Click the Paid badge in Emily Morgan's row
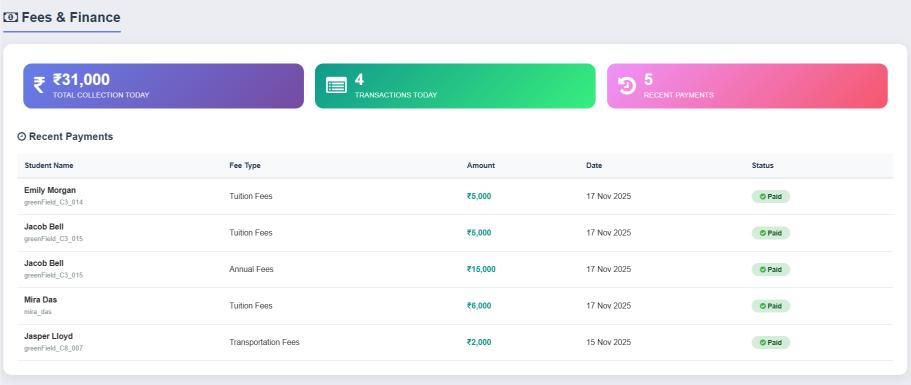 (770, 196)
